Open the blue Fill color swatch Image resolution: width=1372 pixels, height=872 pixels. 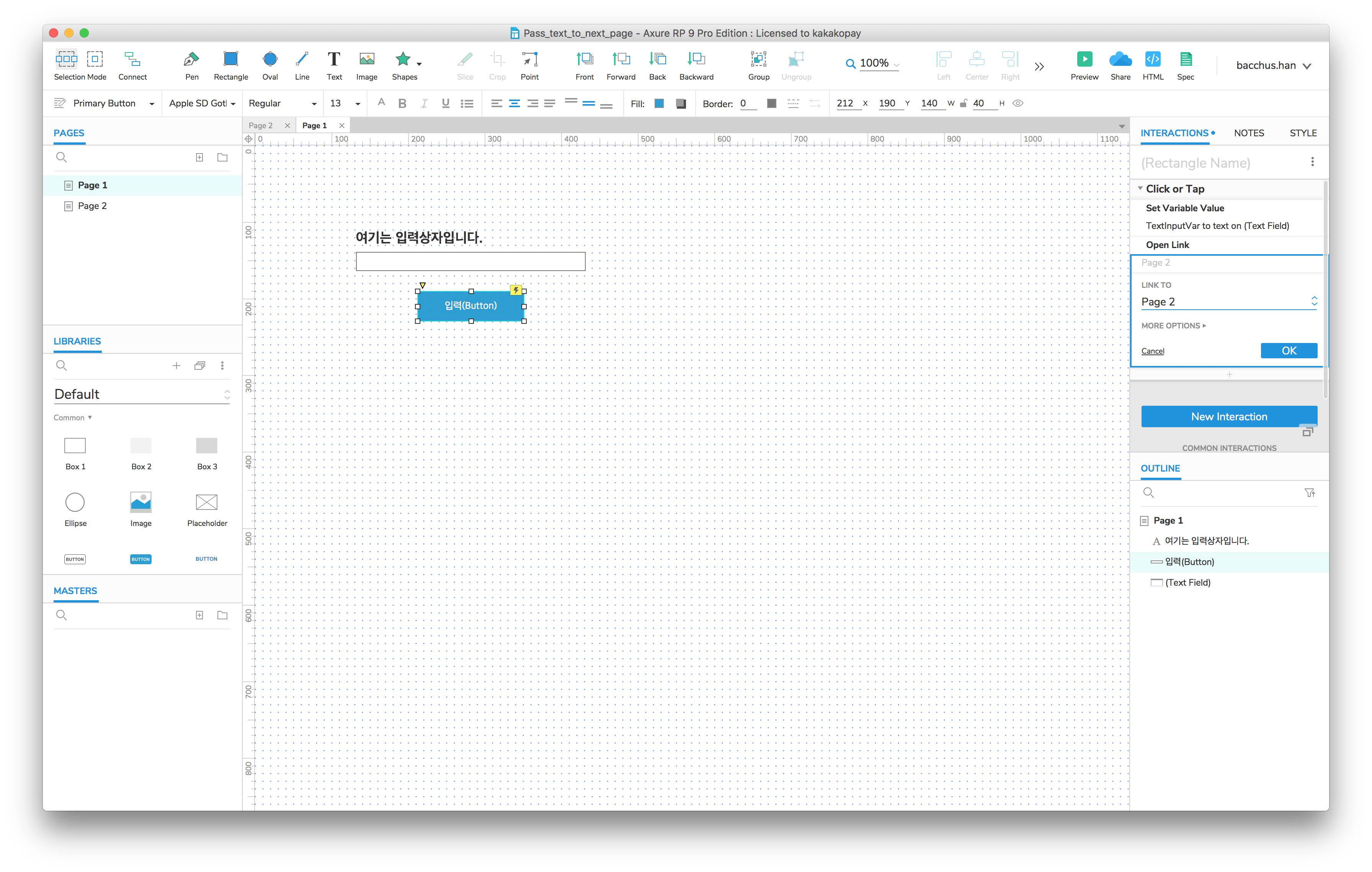click(x=659, y=104)
